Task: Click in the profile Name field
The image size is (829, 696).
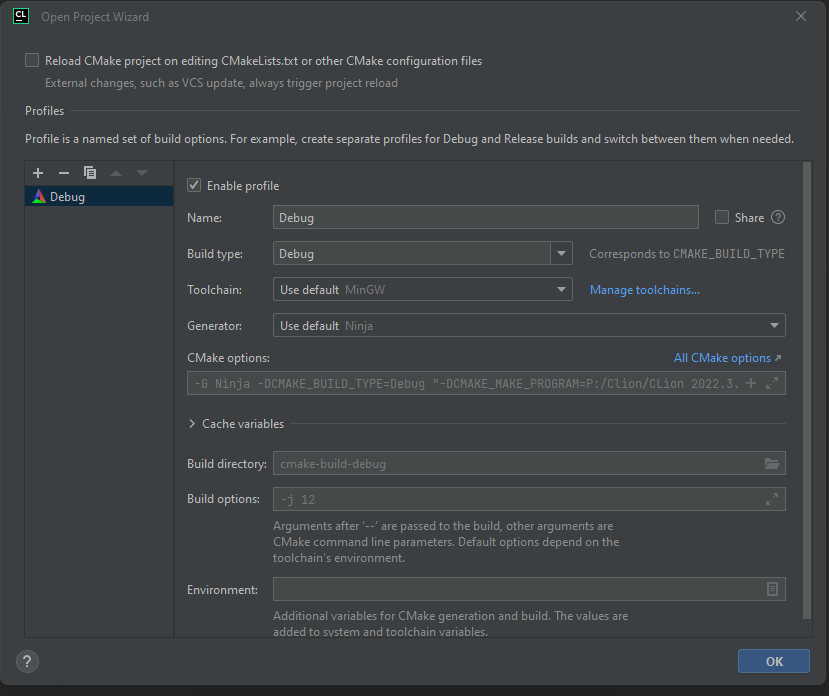Action: pos(486,217)
